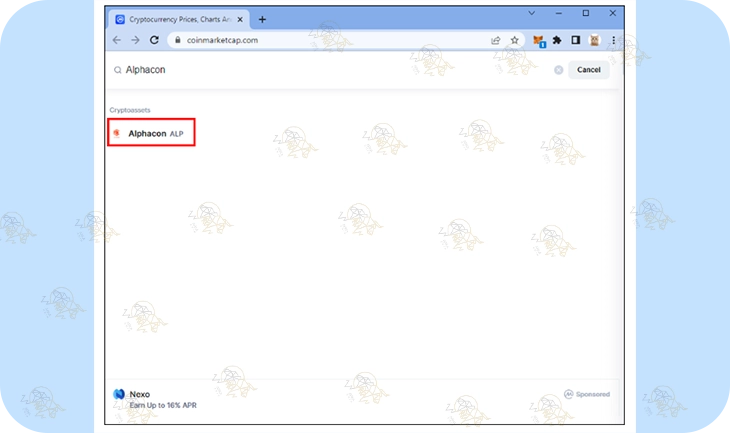Open the Extensions puzzle piece menu
Image resolution: width=730 pixels, height=433 pixels.
tap(557, 40)
